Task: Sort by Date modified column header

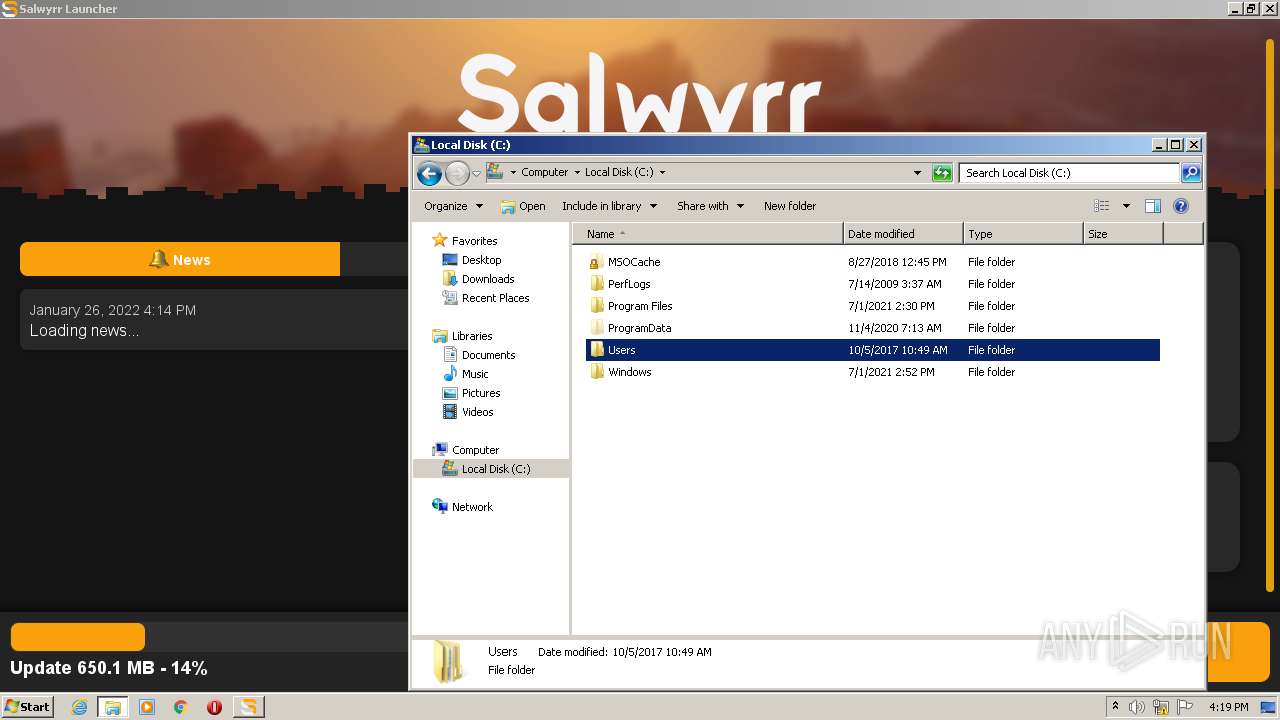Action: [903, 234]
